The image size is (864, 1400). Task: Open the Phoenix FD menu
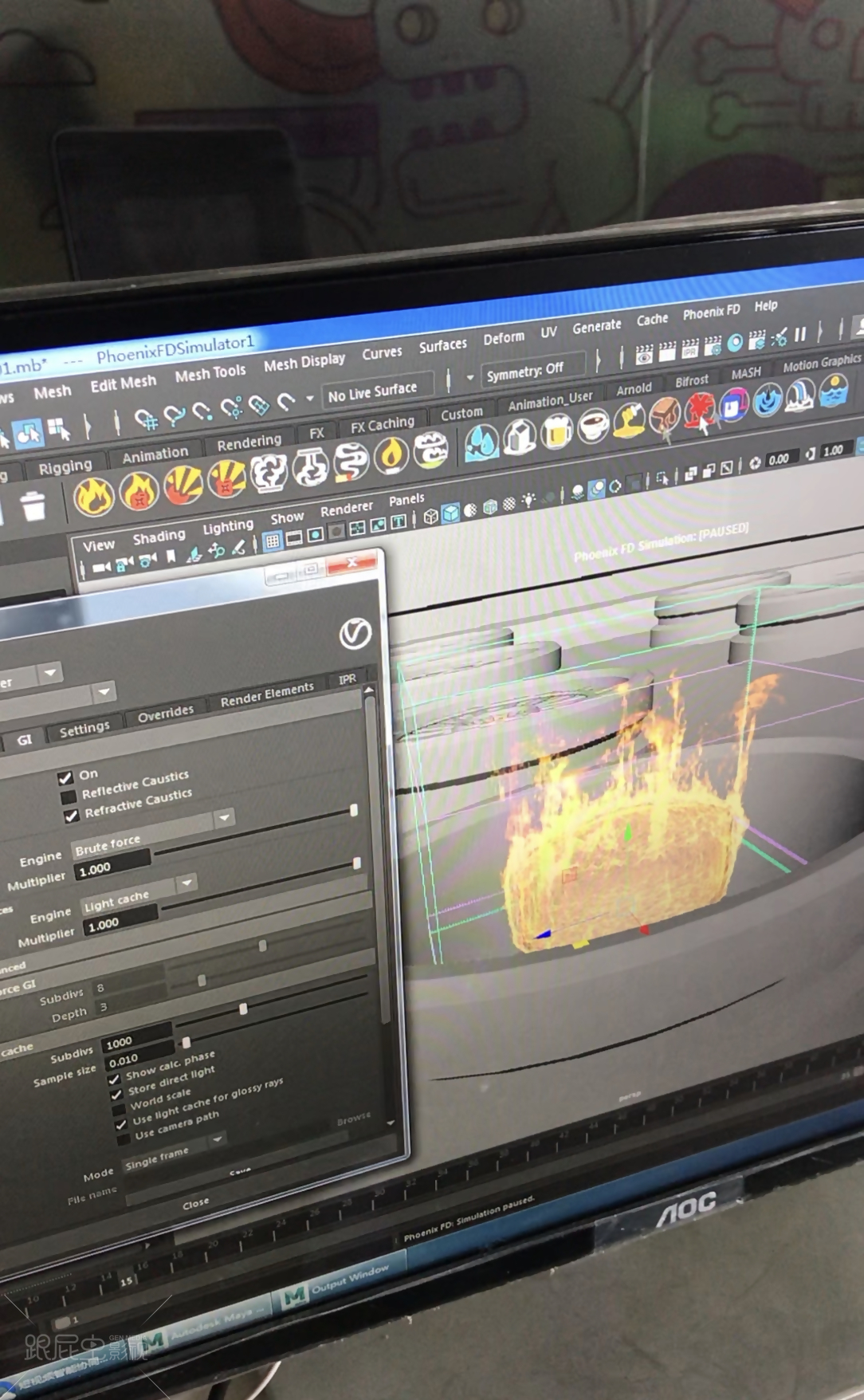click(711, 312)
